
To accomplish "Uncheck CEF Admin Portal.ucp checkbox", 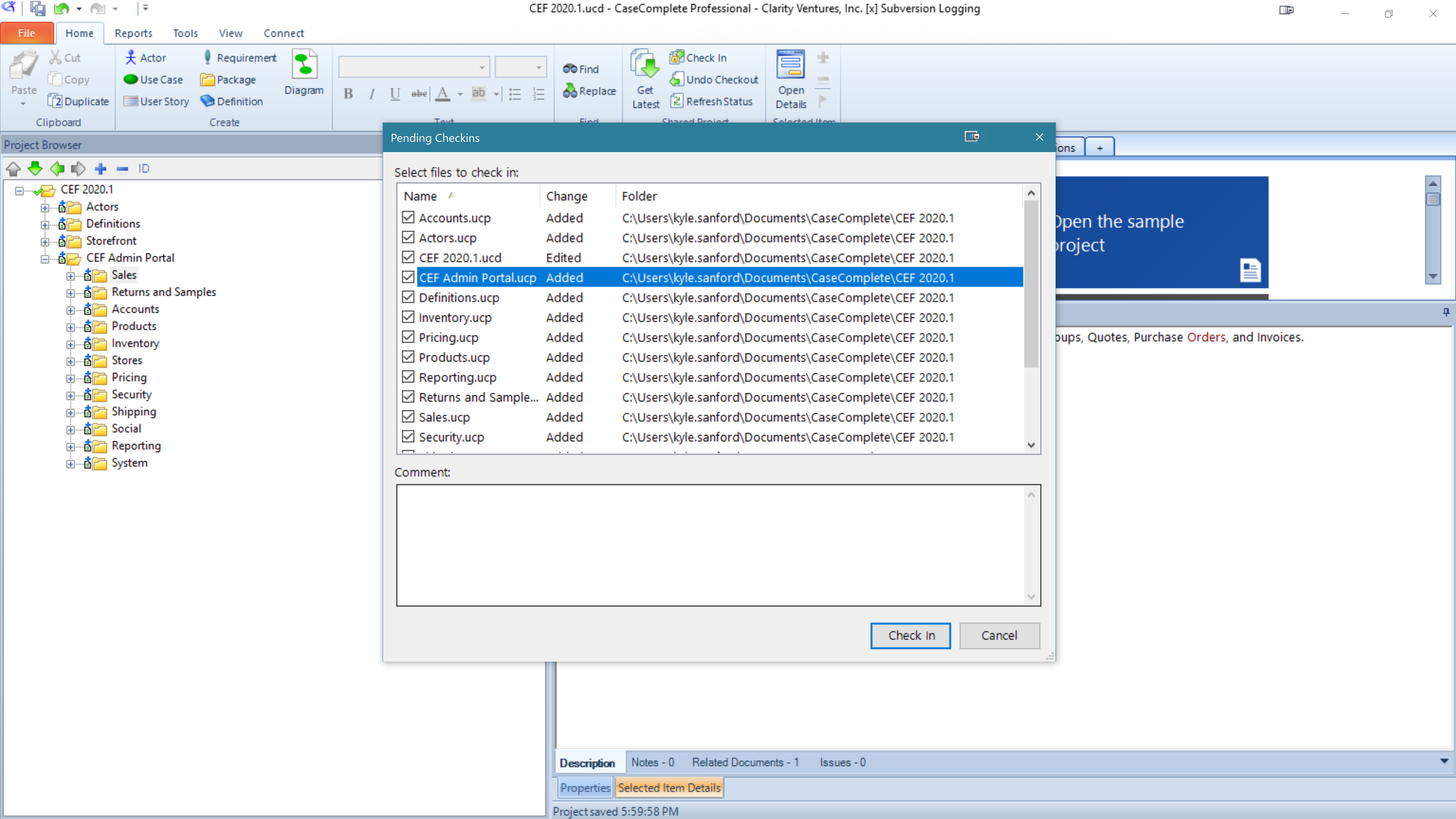I will 408,277.
